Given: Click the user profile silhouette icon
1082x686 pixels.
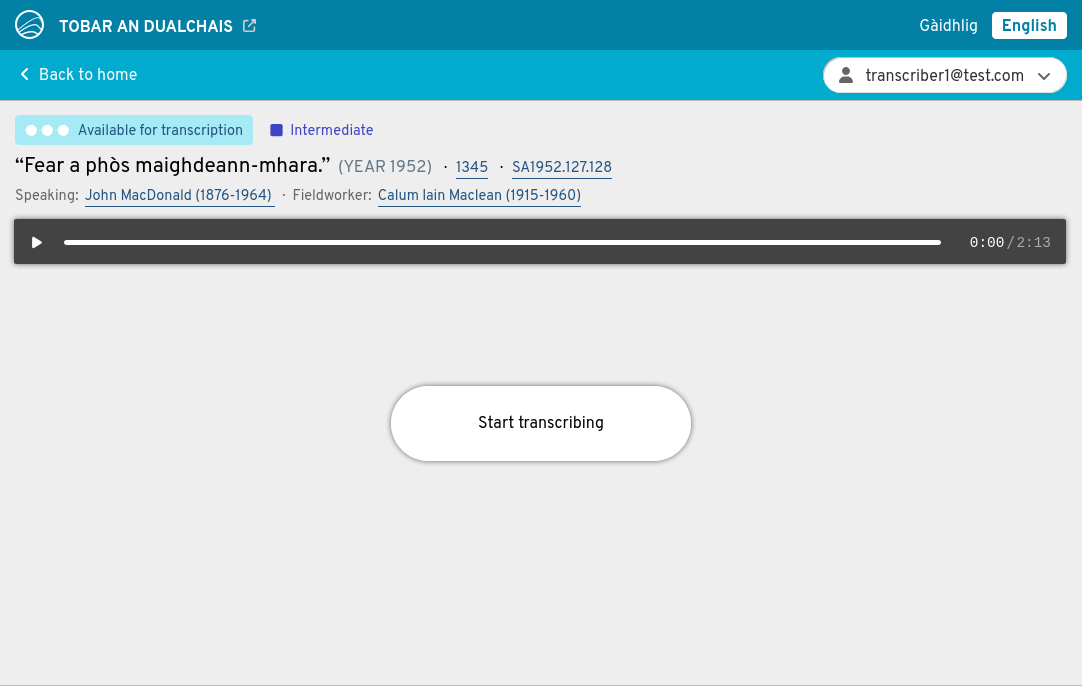Looking at the screenshot, I should [x=846, y=75].
